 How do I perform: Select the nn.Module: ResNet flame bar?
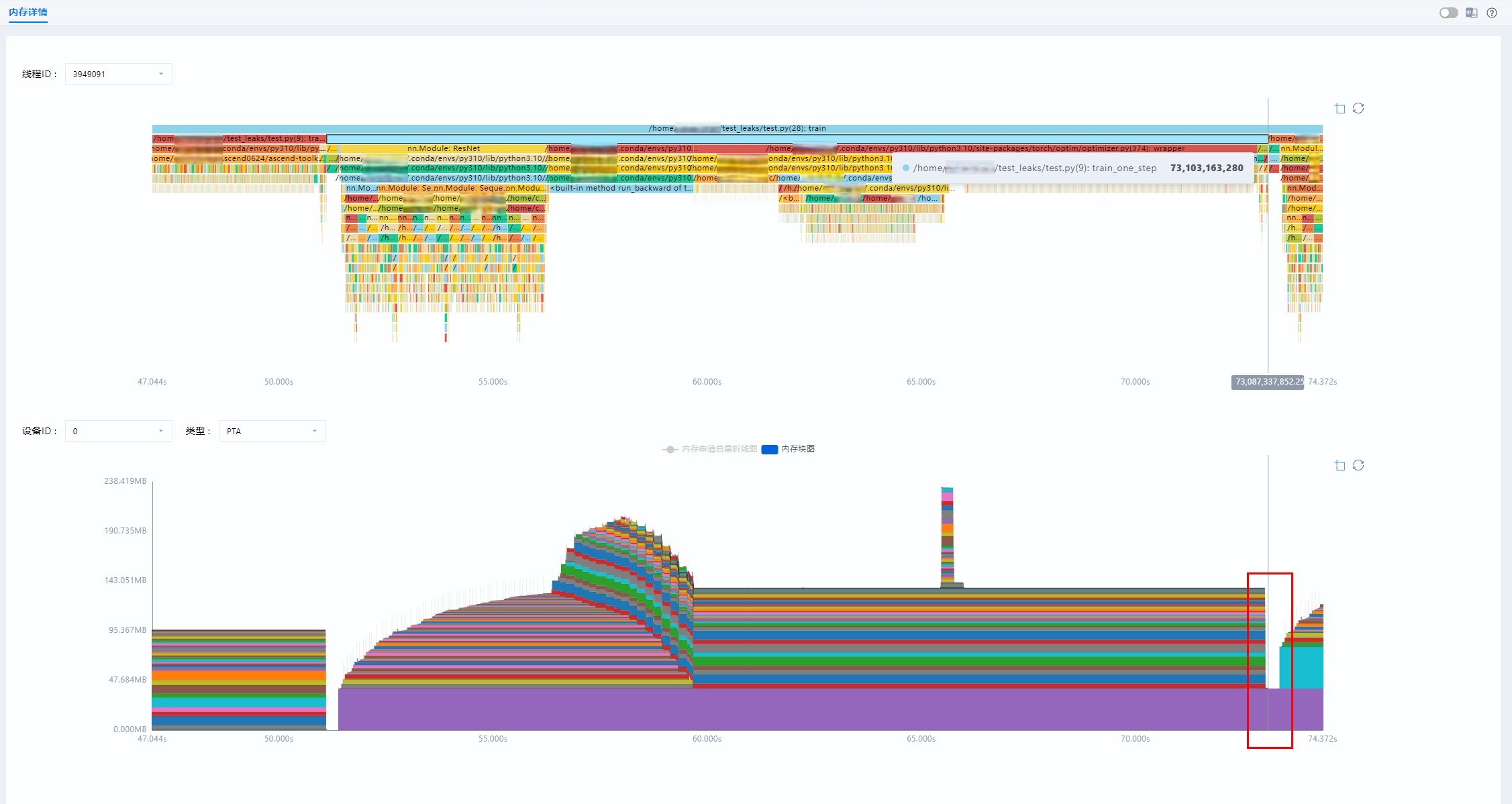[443, 148]
